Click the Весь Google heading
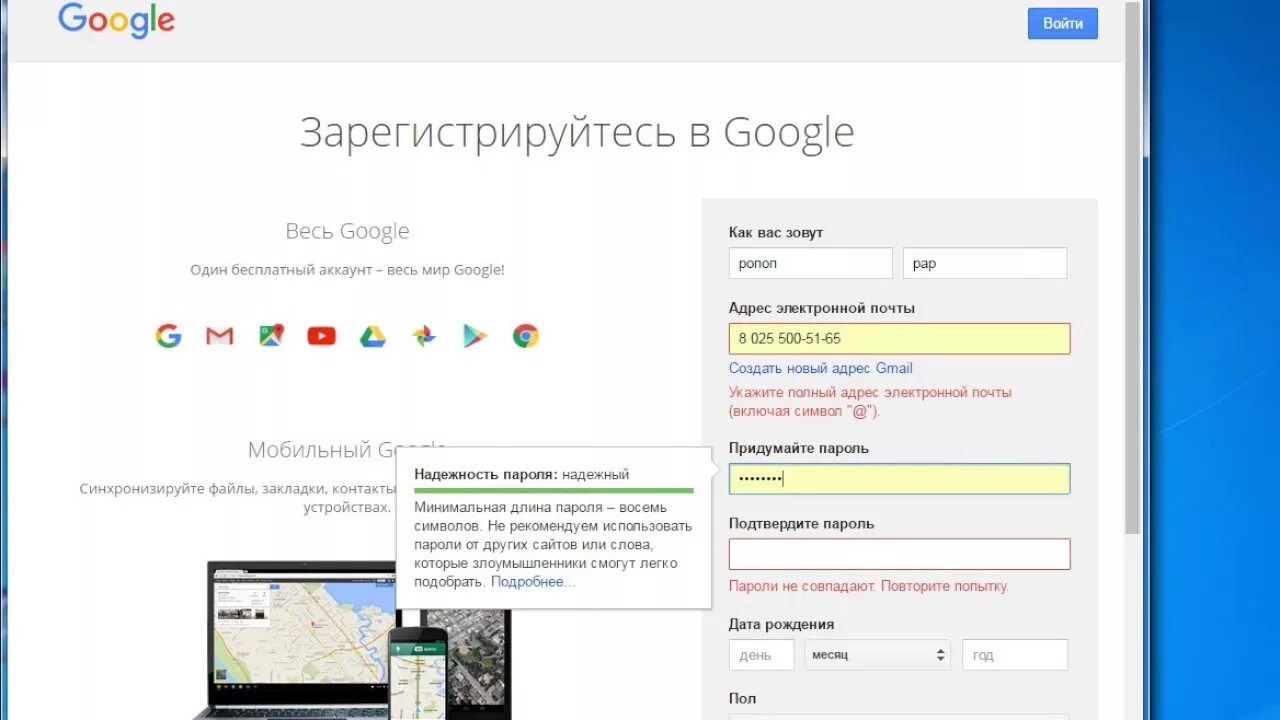 point(347,231)
